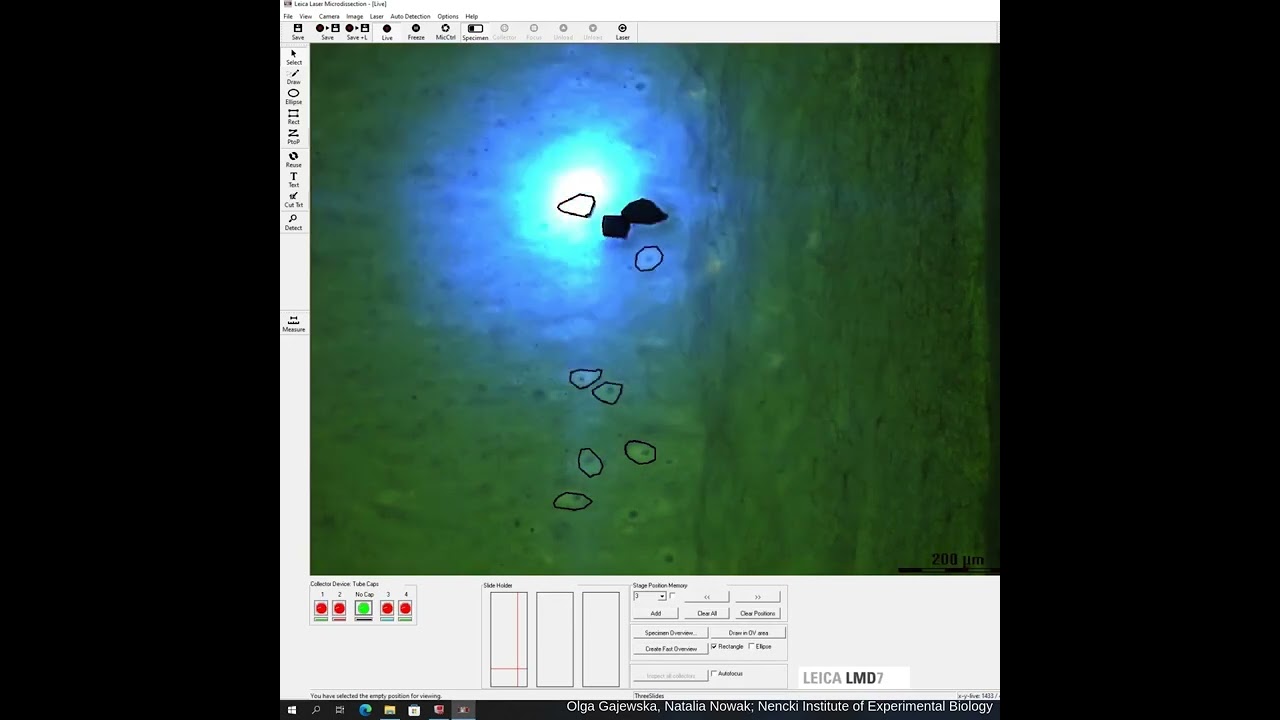
Task: Switch camera to Live mode
Action: pos(387,32)
